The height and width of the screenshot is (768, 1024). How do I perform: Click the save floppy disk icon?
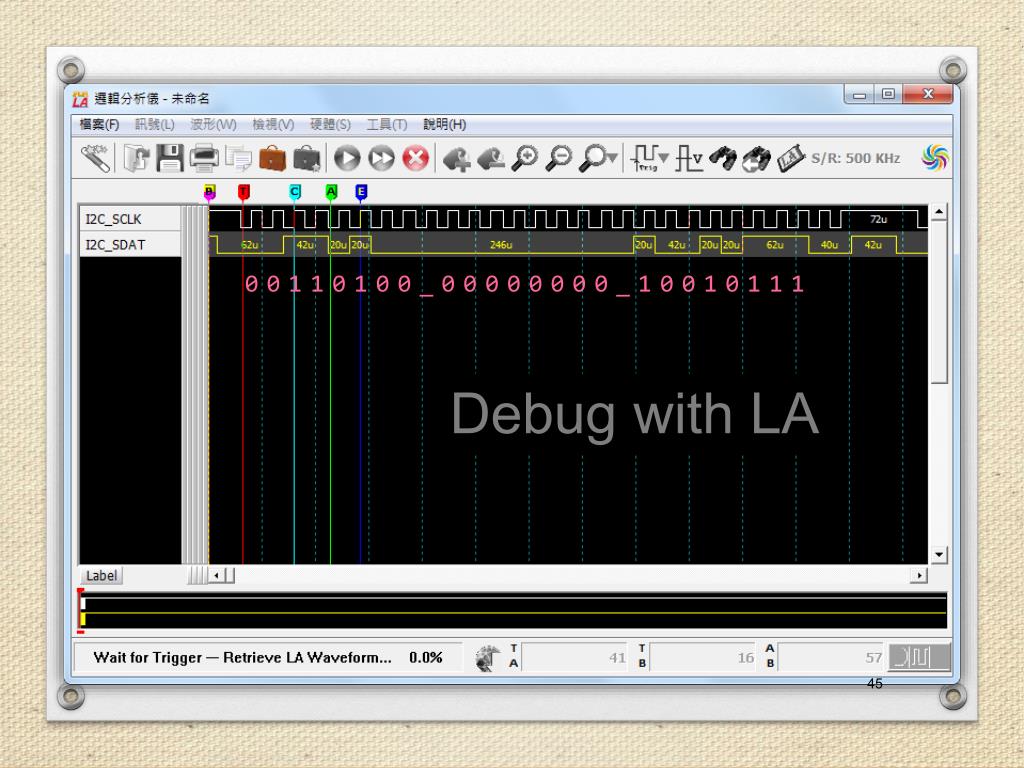point(170,158)
